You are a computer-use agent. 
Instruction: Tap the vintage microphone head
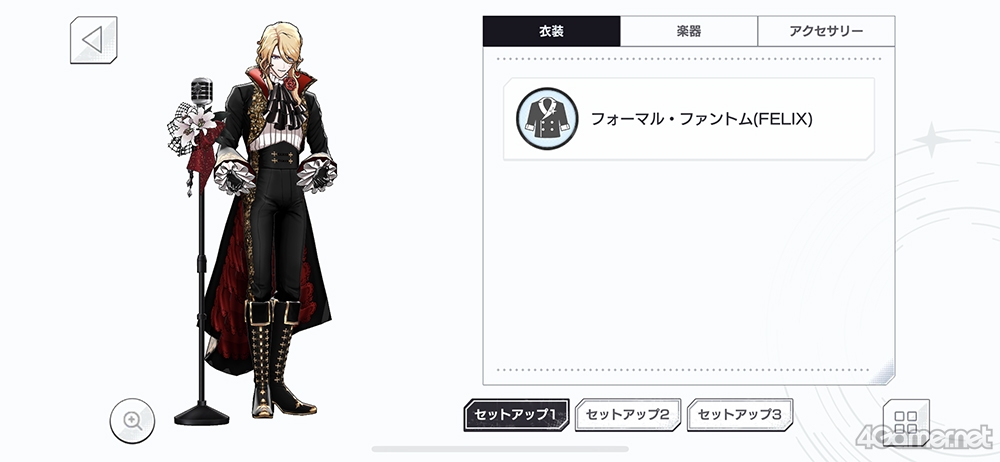202,91
